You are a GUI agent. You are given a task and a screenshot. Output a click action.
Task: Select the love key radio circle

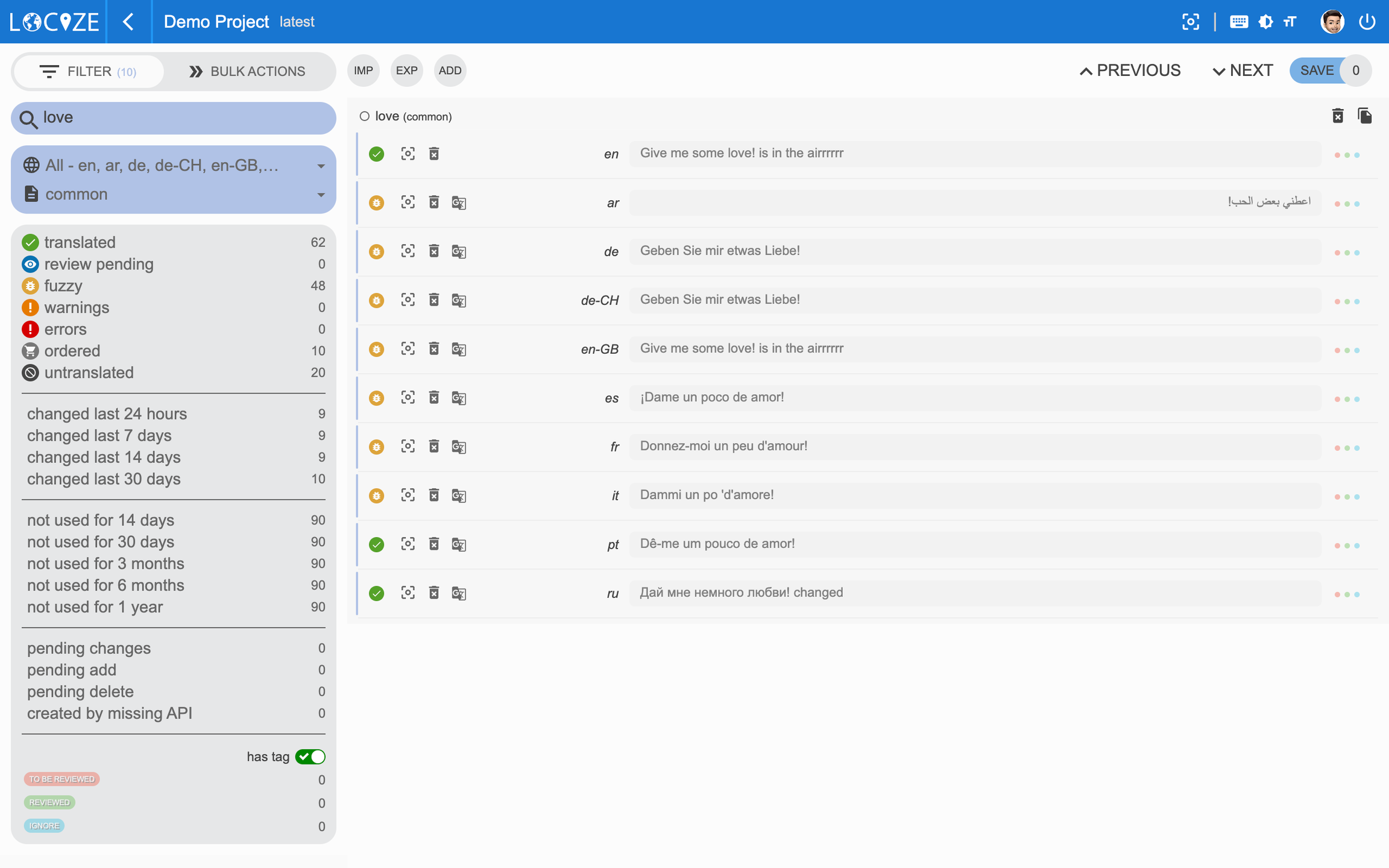[x=364, y=116]
